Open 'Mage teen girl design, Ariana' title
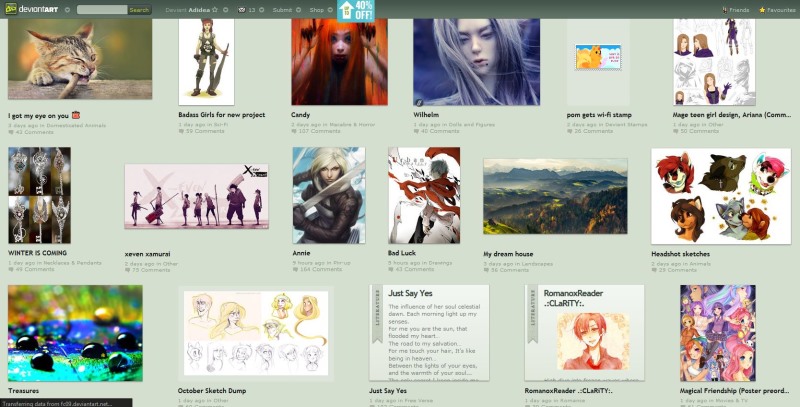This screenshot has width=800, height=407. (x=732, y=115)
